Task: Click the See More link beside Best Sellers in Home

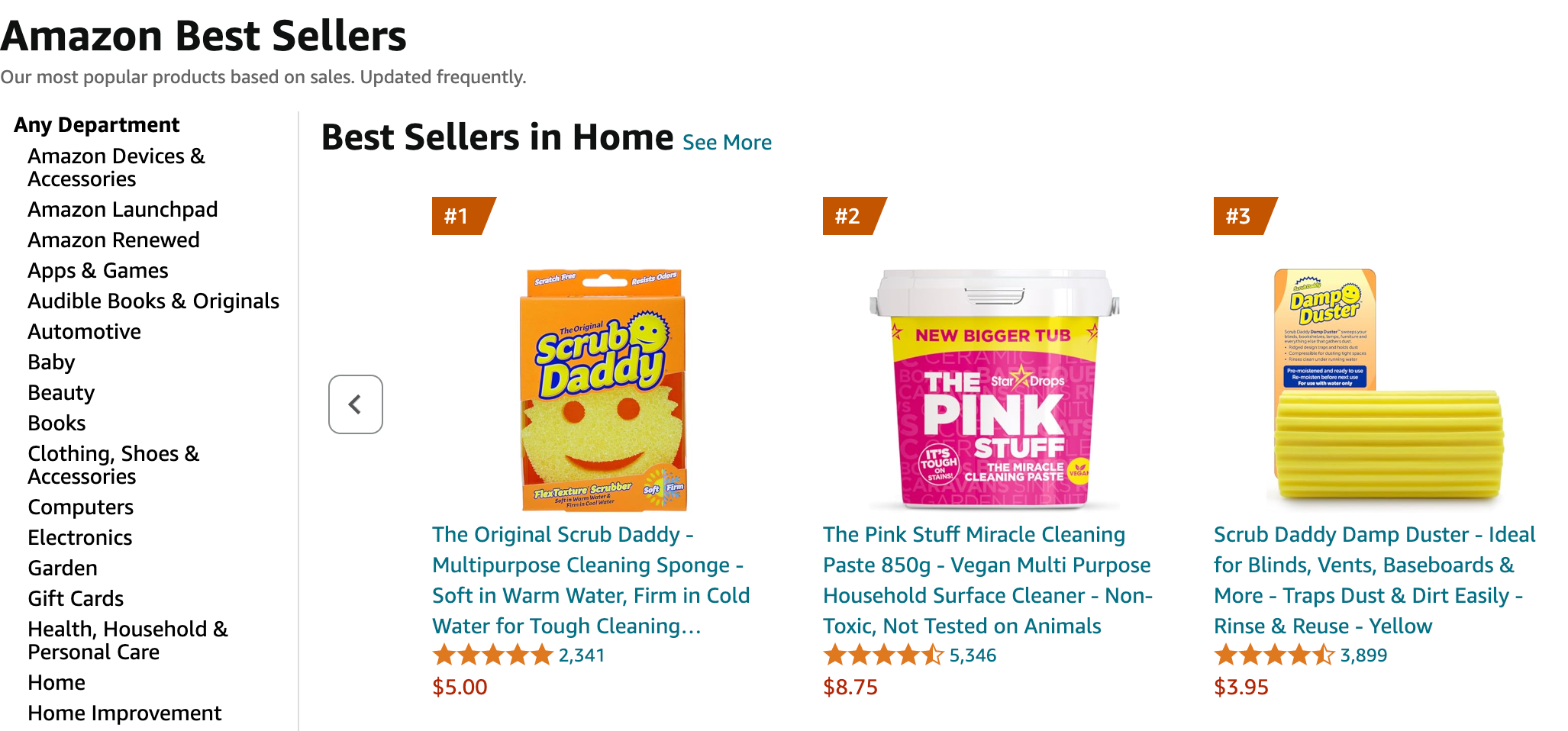Action: point(727,142)
